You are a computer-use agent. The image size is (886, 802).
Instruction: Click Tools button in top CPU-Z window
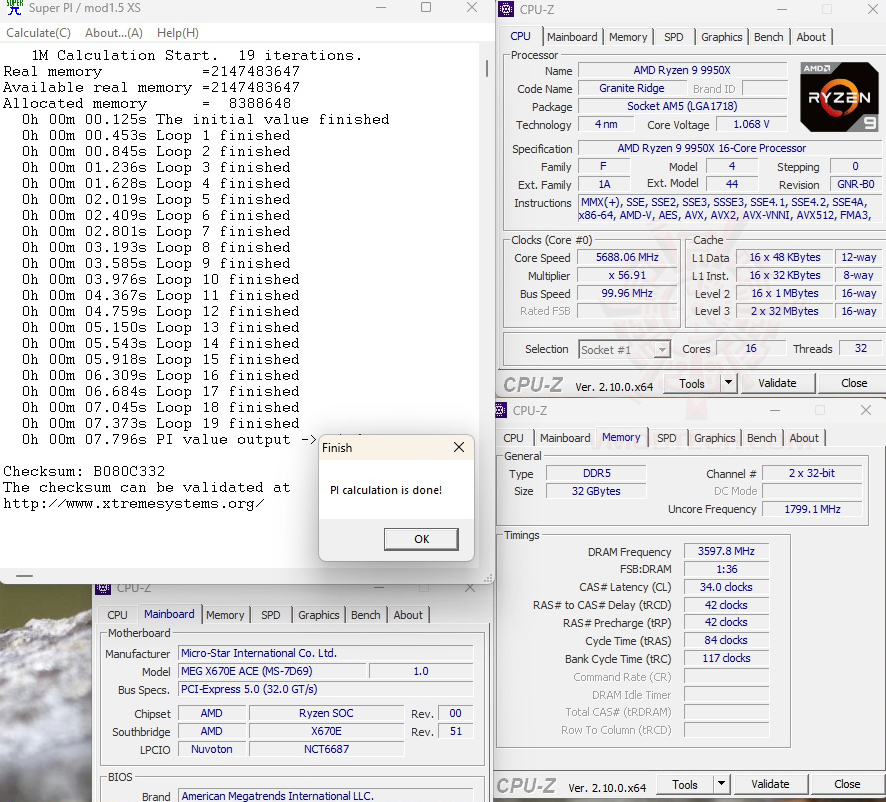point(692,383)
